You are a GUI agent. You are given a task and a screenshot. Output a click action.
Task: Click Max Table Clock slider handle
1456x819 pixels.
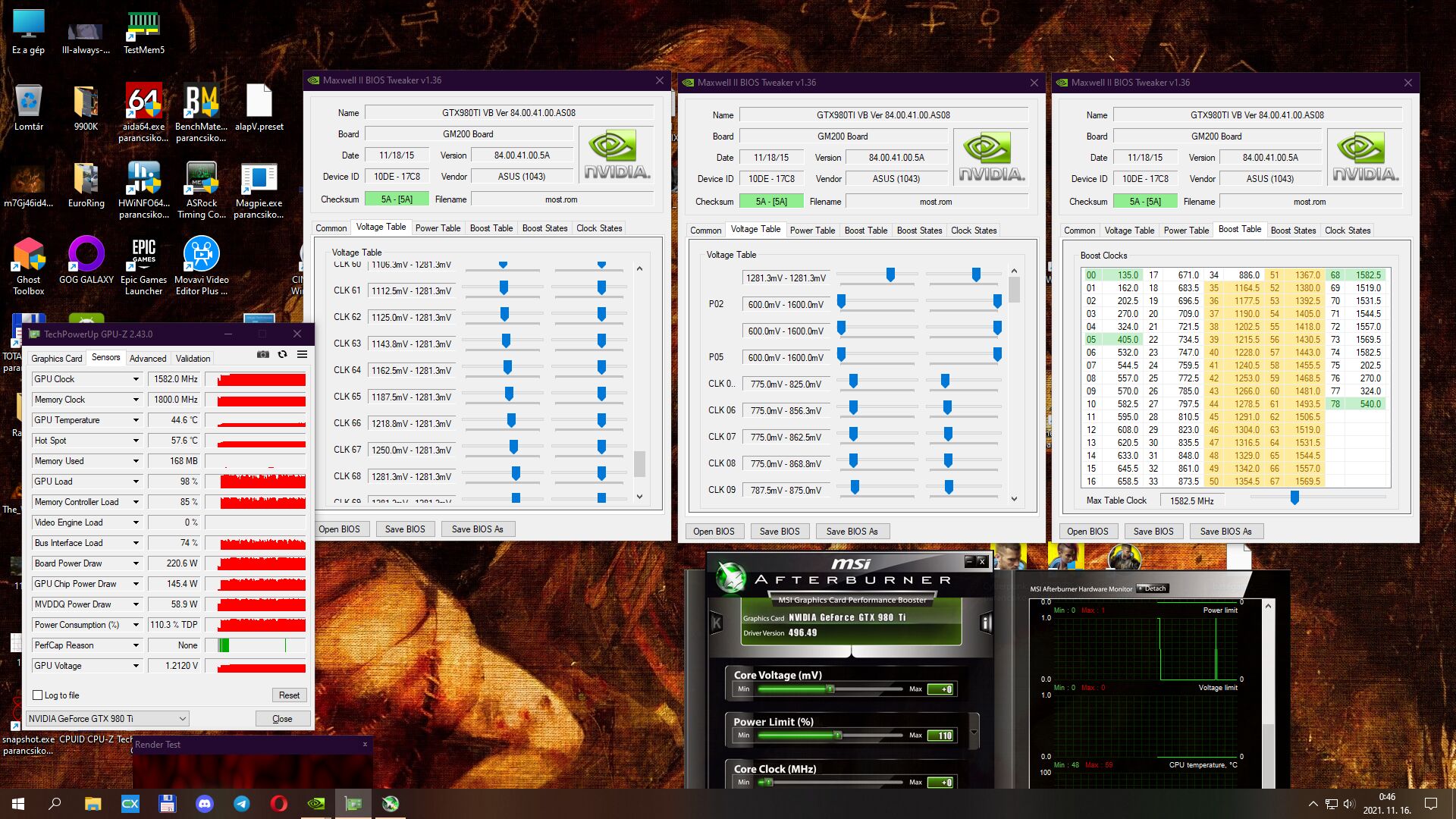pyautogui.click(x=1294, y=497)
